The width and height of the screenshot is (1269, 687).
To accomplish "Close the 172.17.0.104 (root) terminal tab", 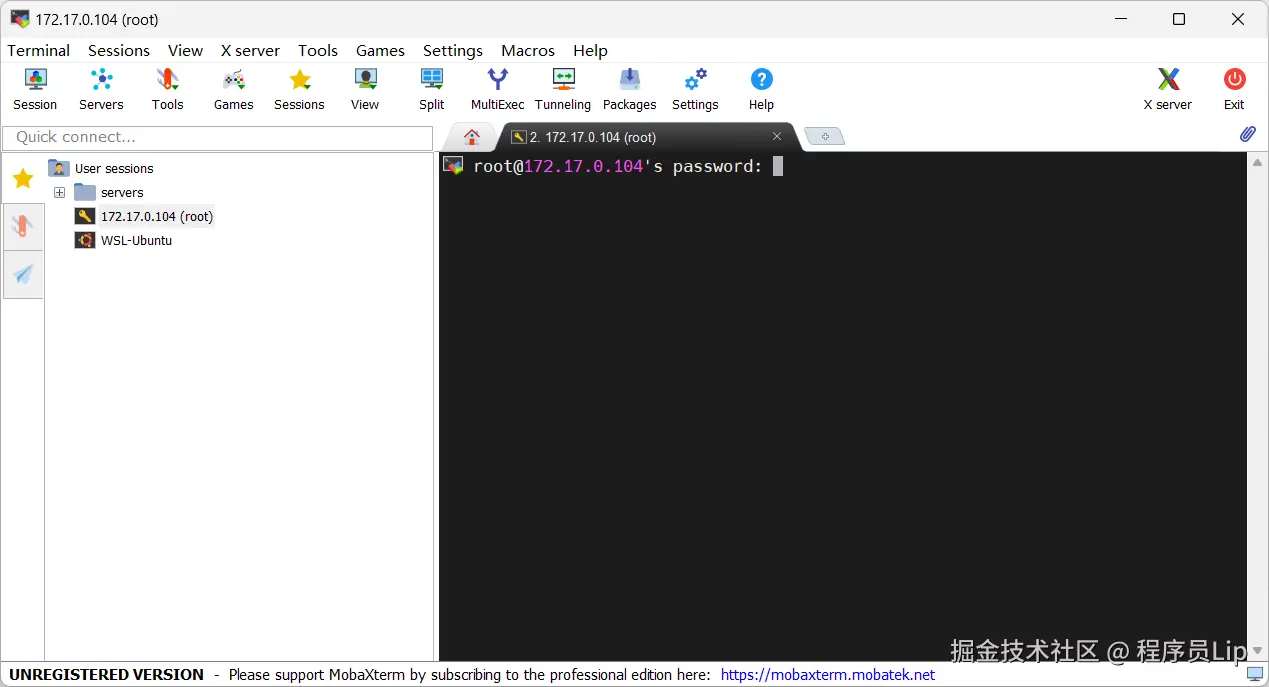I will (777, 136).
